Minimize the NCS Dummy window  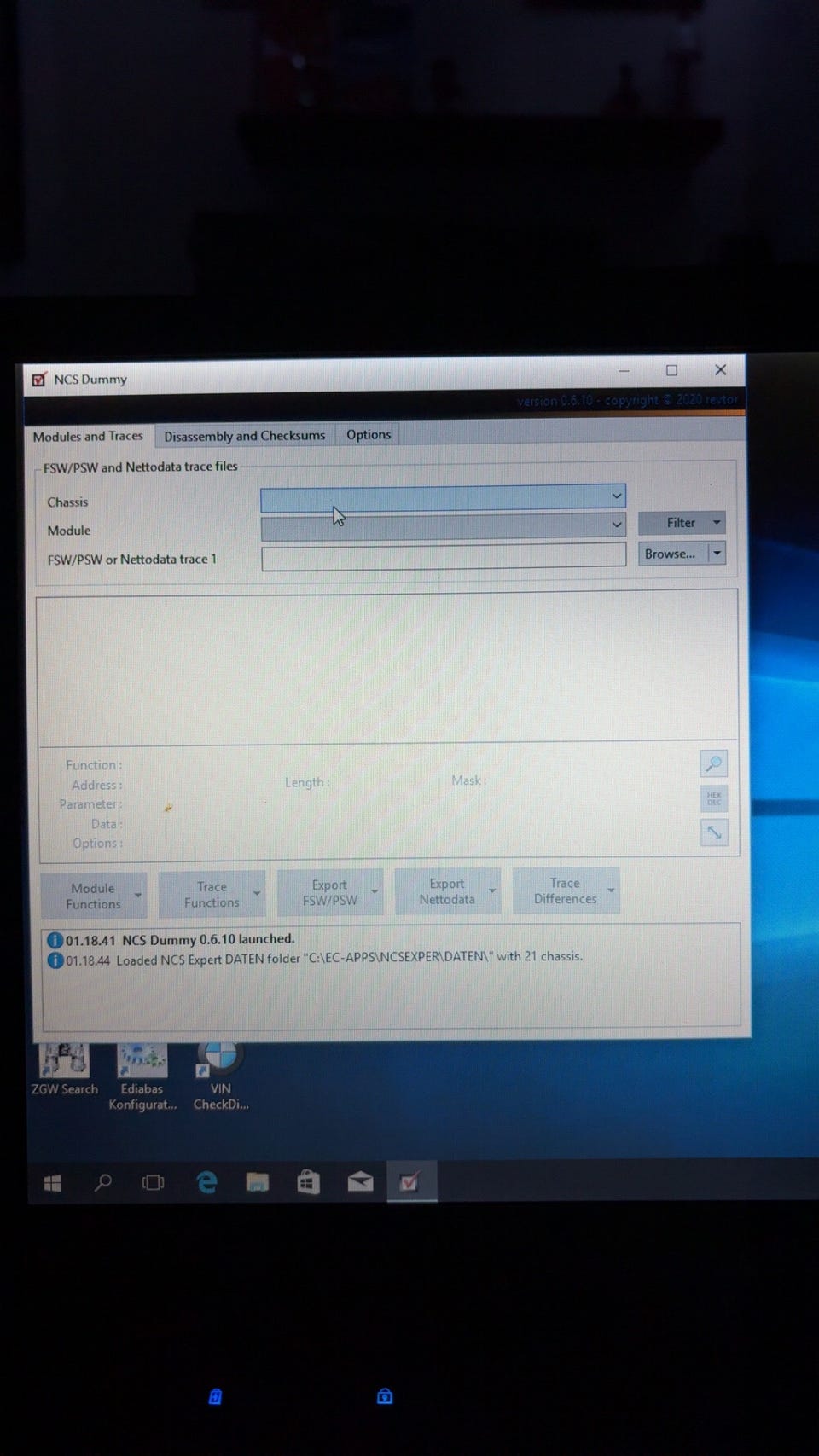point(624,371)
